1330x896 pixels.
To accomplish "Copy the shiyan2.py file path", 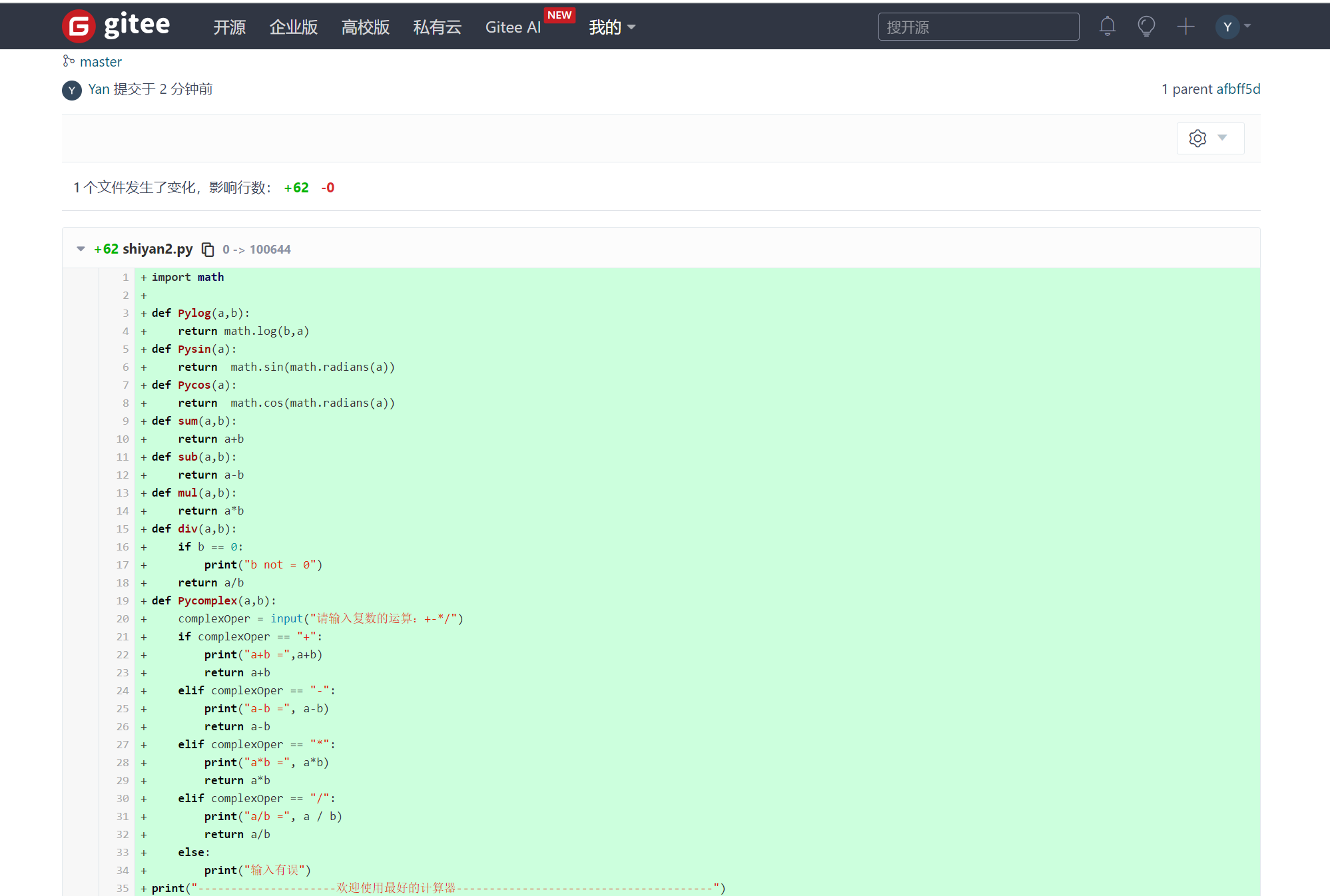I will 208,250.
